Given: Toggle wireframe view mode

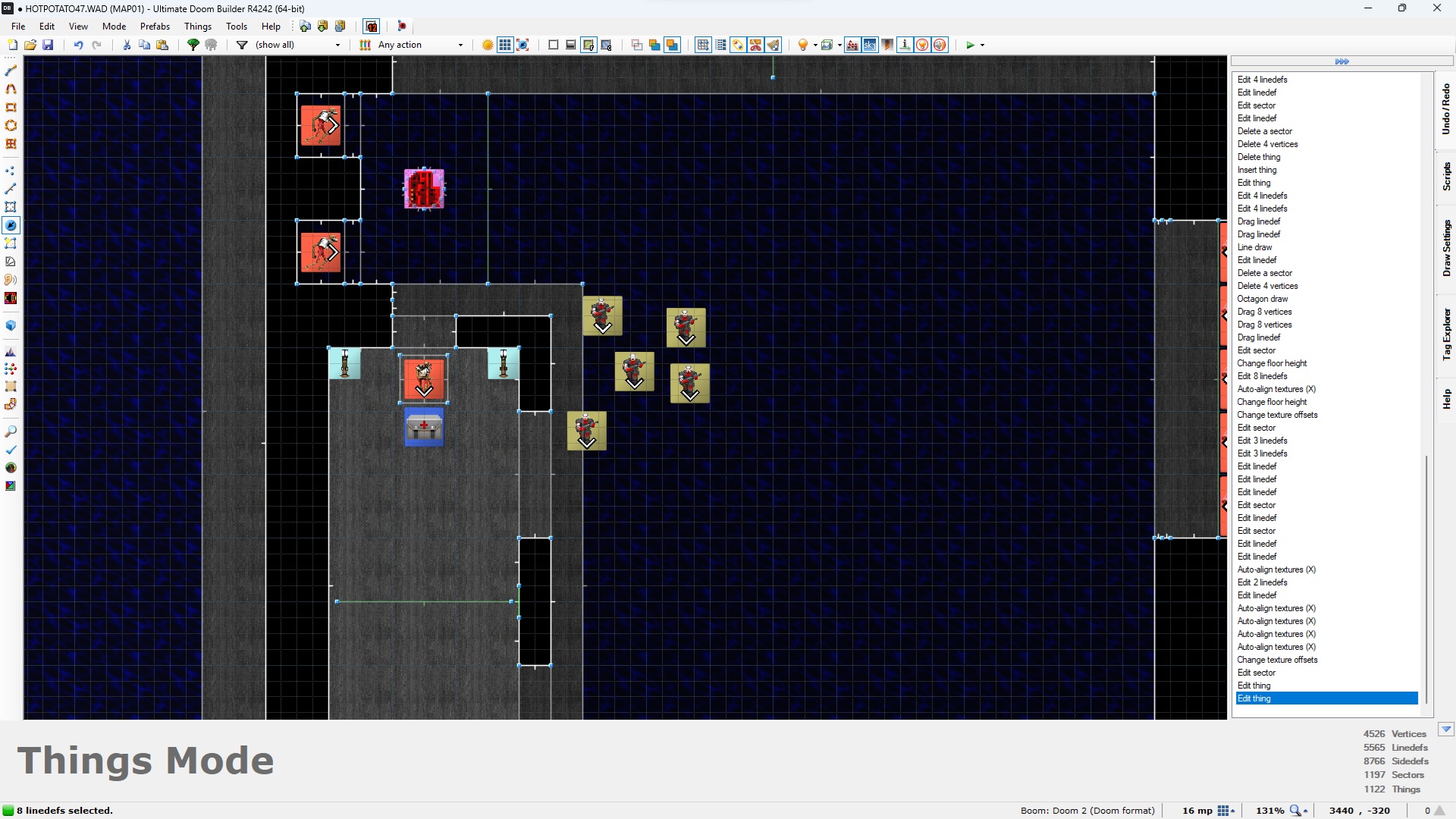Looking at the screenshot, I should click(x=554, y=45).
